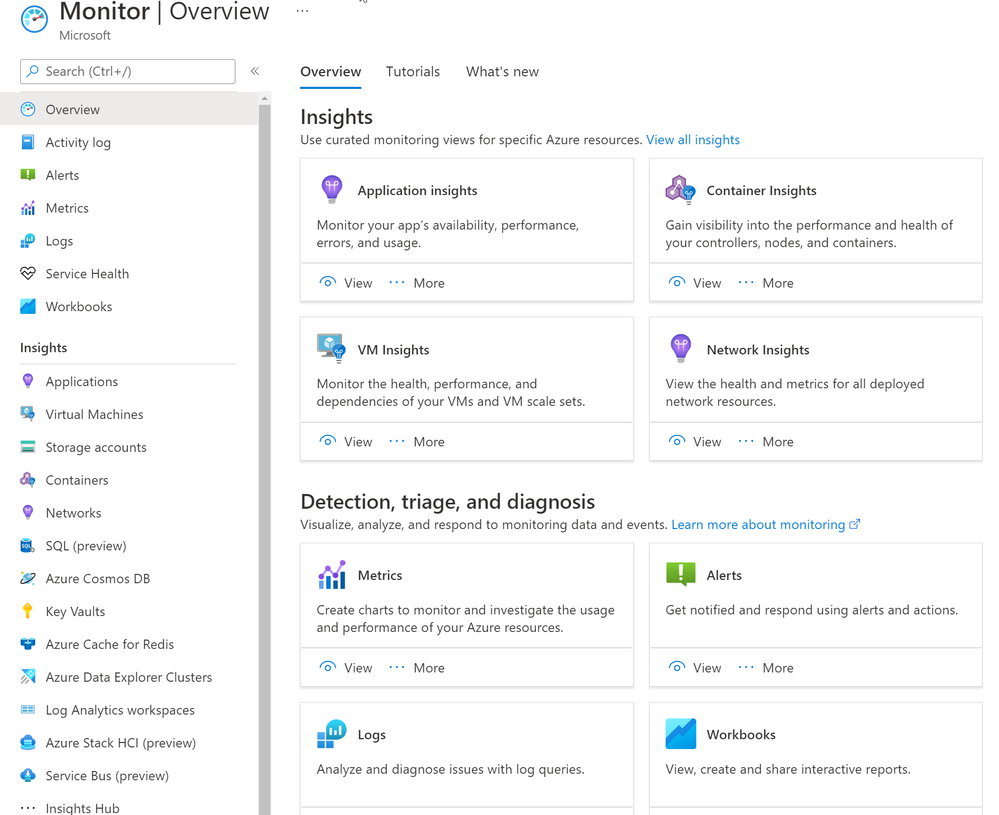Click the Service Health heart icon

click(28, 273)
